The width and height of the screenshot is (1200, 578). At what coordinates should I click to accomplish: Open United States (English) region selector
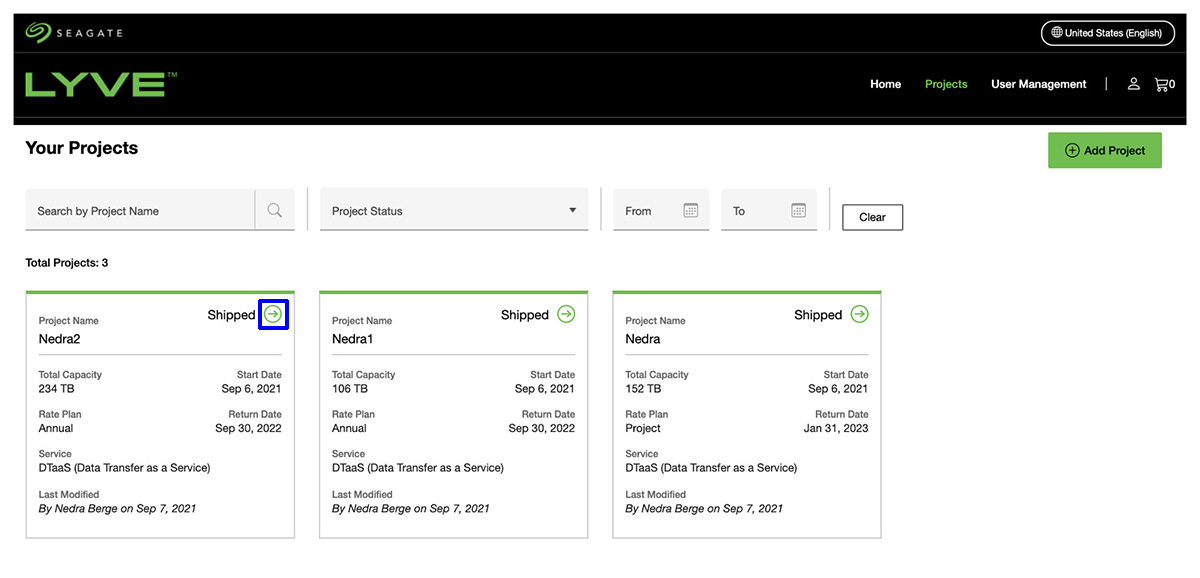[x=1107, y=33]
